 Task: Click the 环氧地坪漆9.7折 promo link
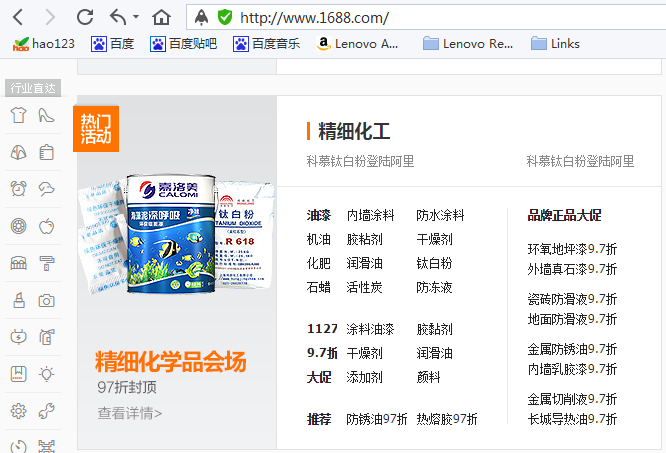tap(572, 249)
